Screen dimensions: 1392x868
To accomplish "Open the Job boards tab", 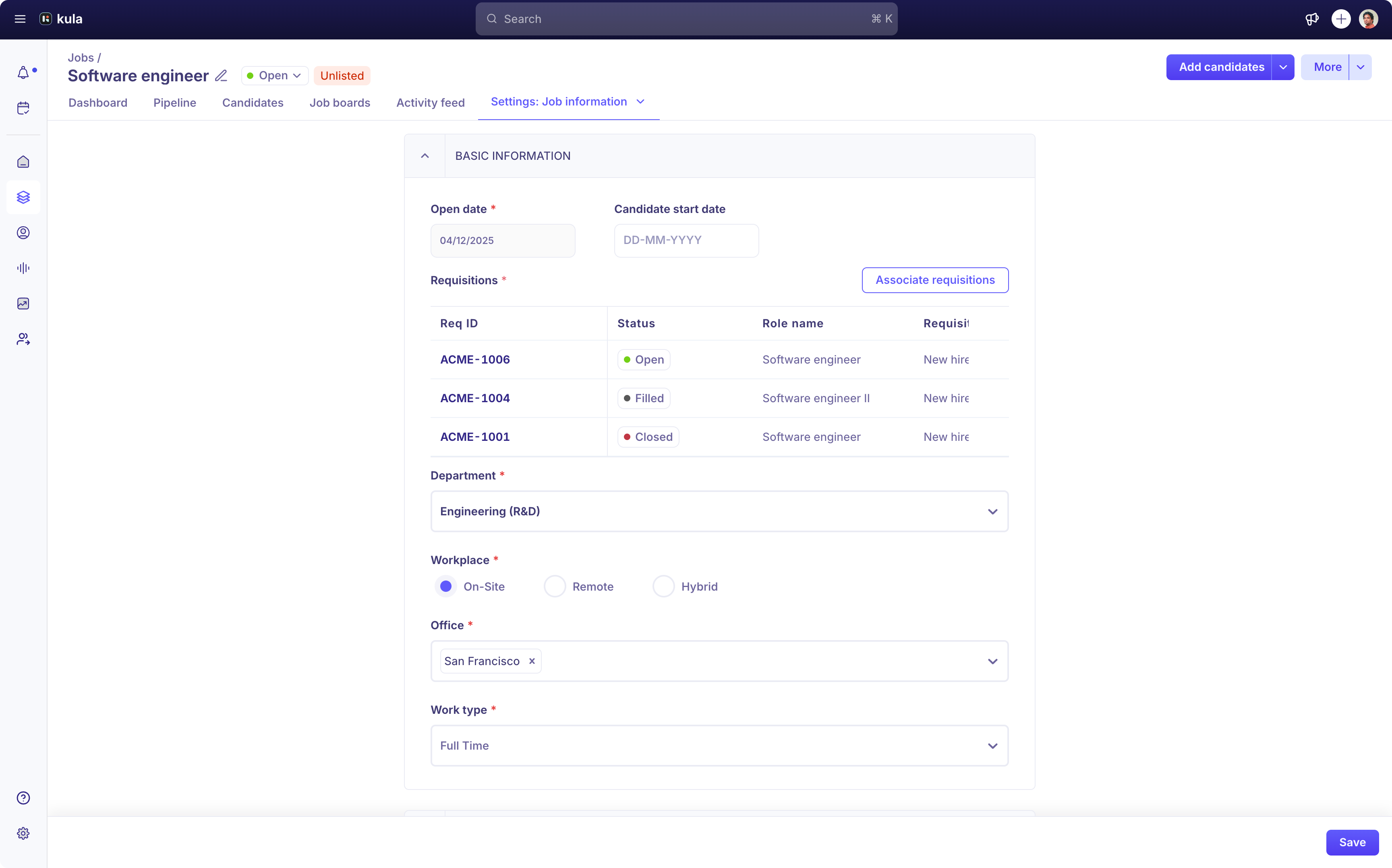I will pyautogui.click(x=340, y=103).
